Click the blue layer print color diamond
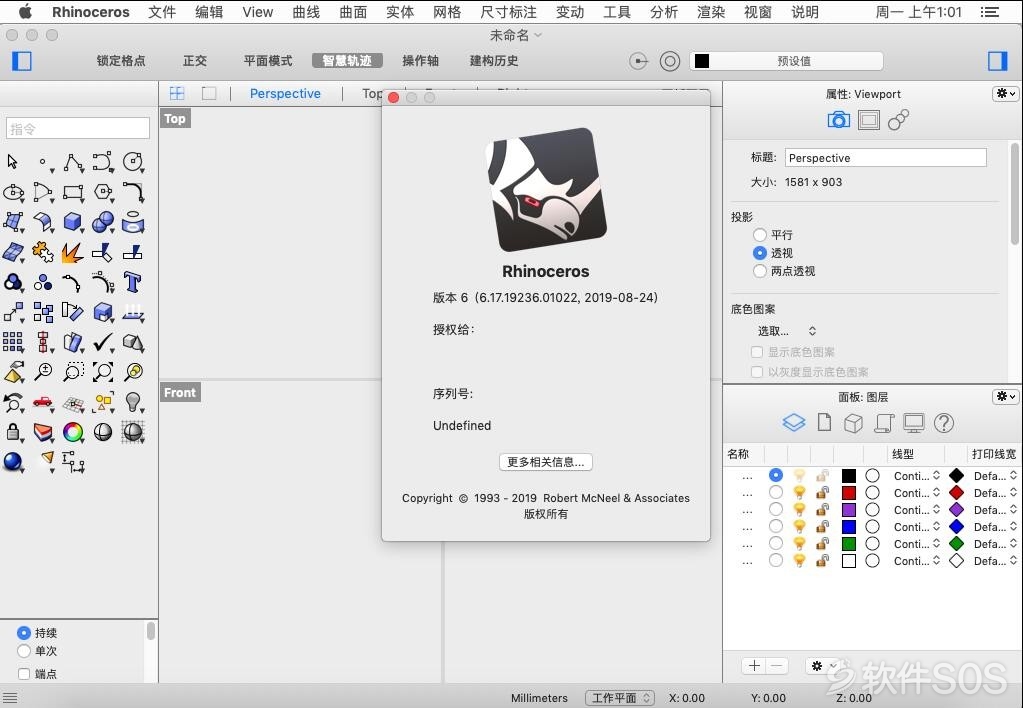 pyautogui.click(x=956, y=527)
